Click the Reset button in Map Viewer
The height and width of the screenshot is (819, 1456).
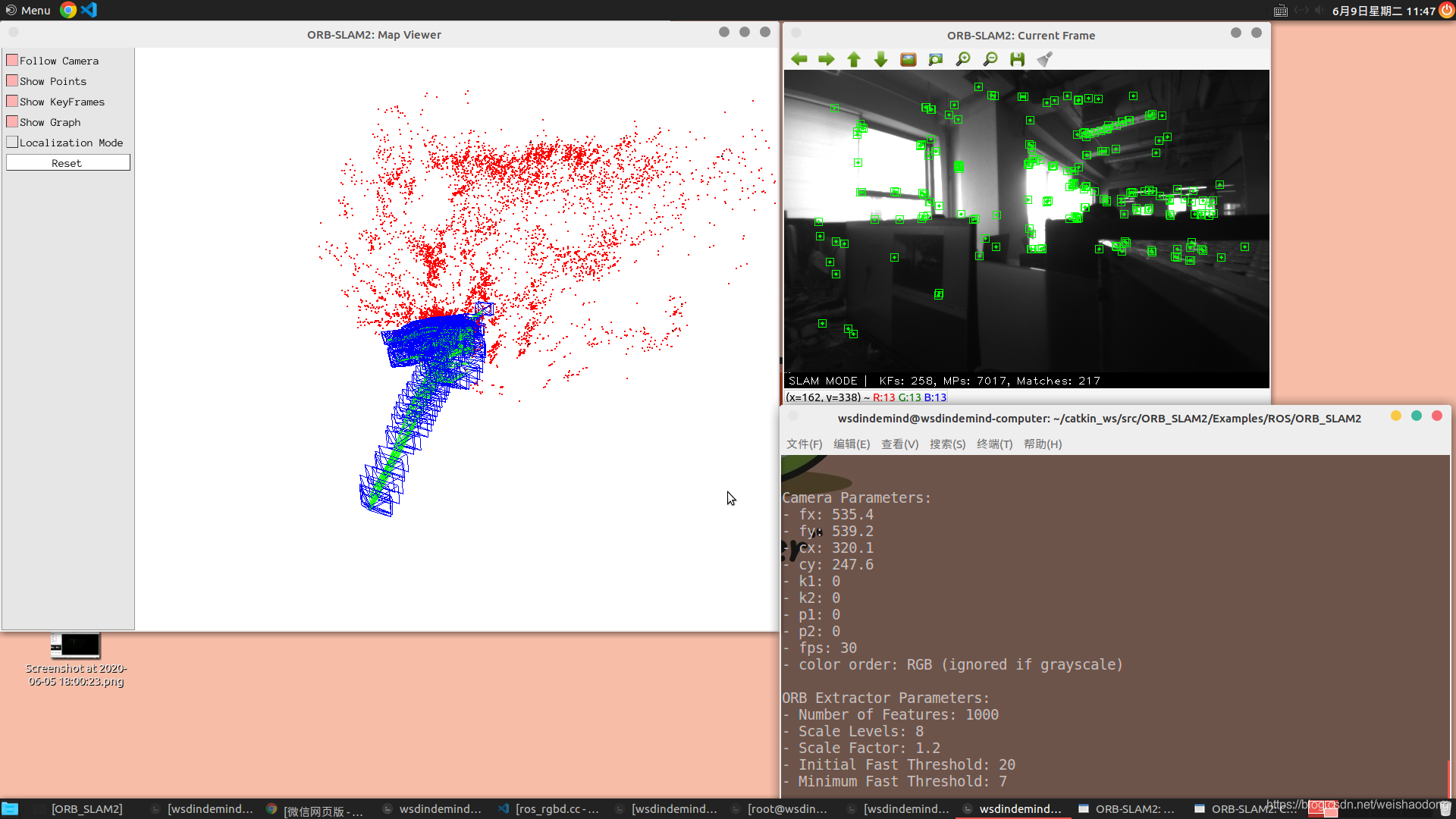[67, 163]
